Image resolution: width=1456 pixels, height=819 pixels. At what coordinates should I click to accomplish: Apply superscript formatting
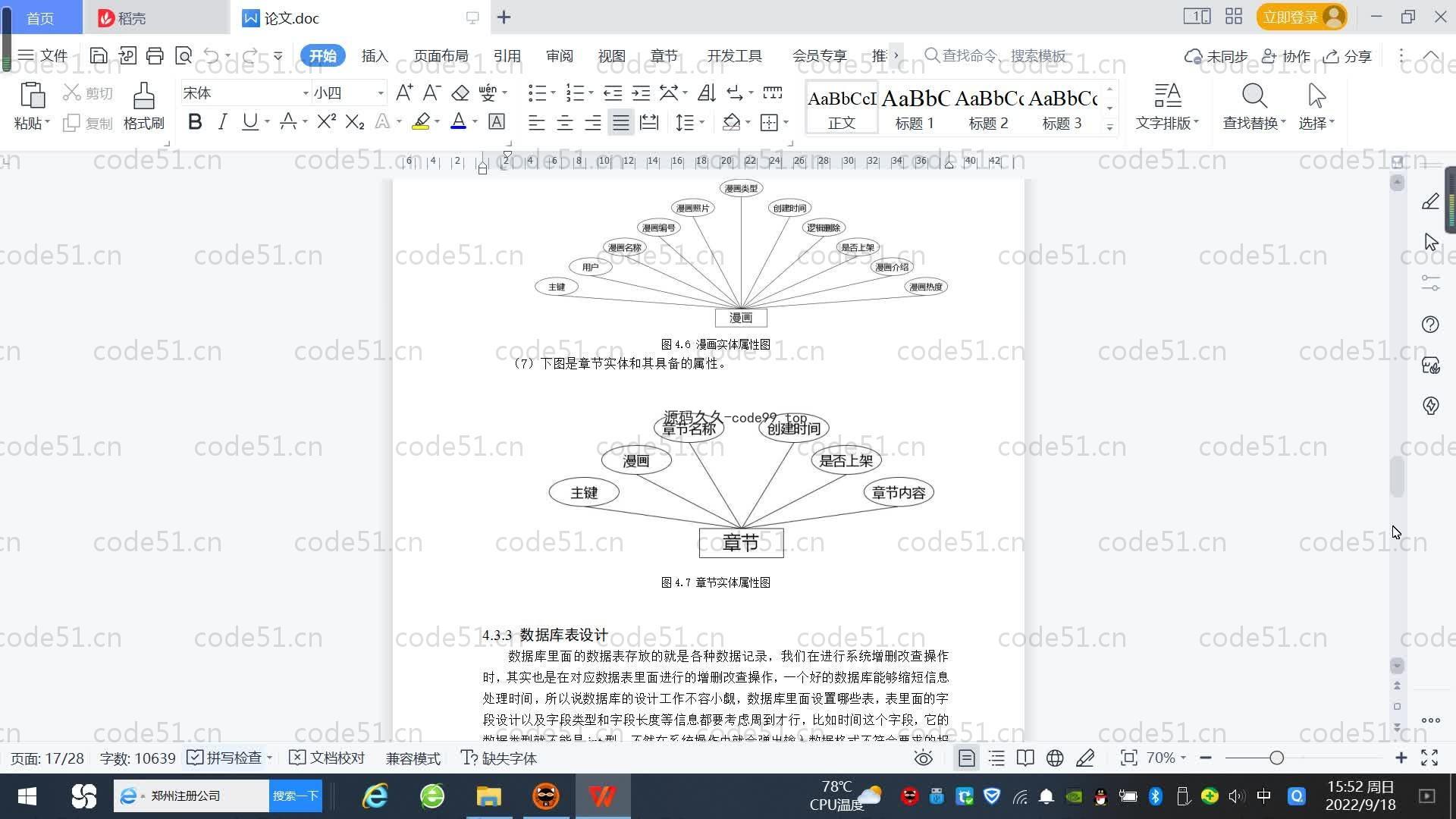click(326, 122)
